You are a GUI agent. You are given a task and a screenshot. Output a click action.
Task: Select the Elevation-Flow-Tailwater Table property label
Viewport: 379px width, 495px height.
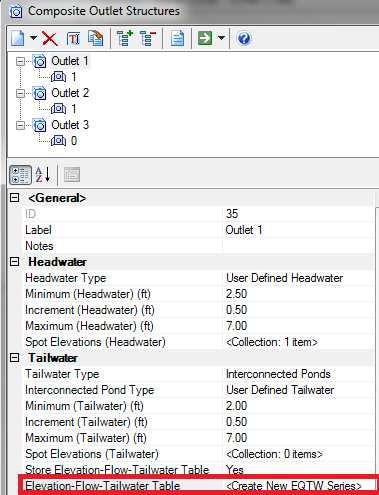tap(103, 486)
